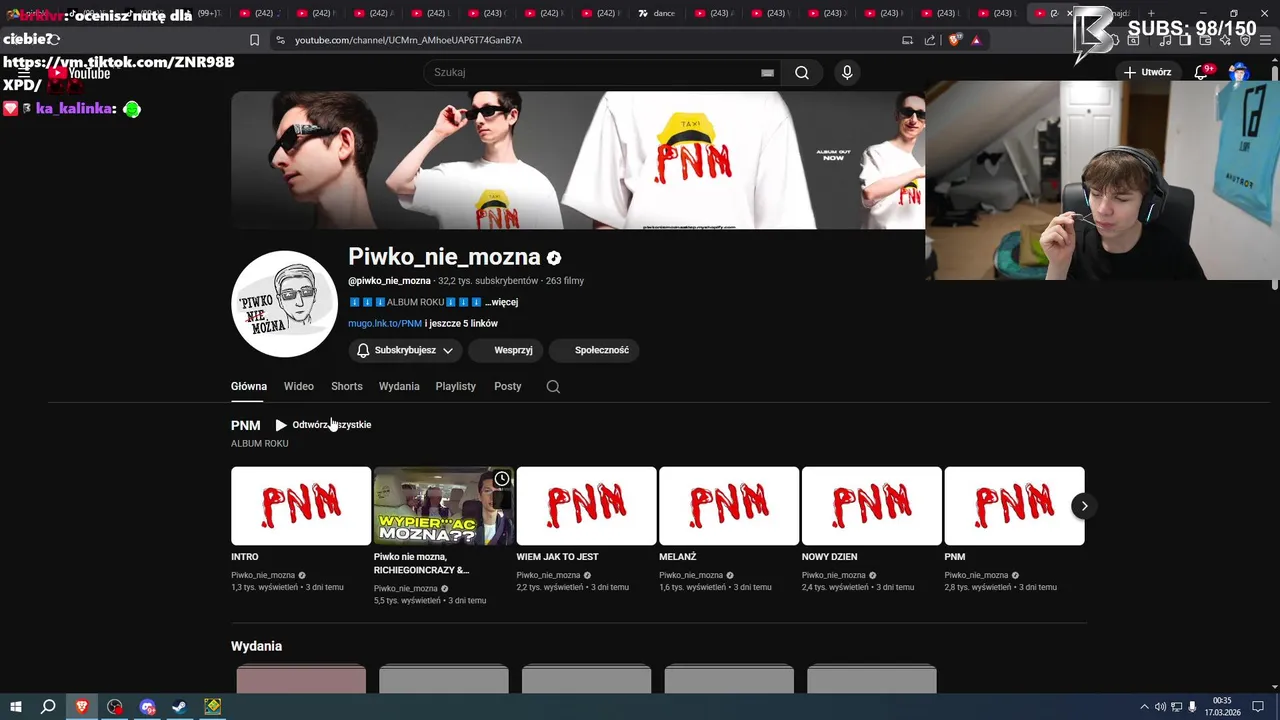Image resolution: width=1280 pixels, height=720 pixels.
Task: Click the cast screen icon in address bar
Action: (907, 40)
